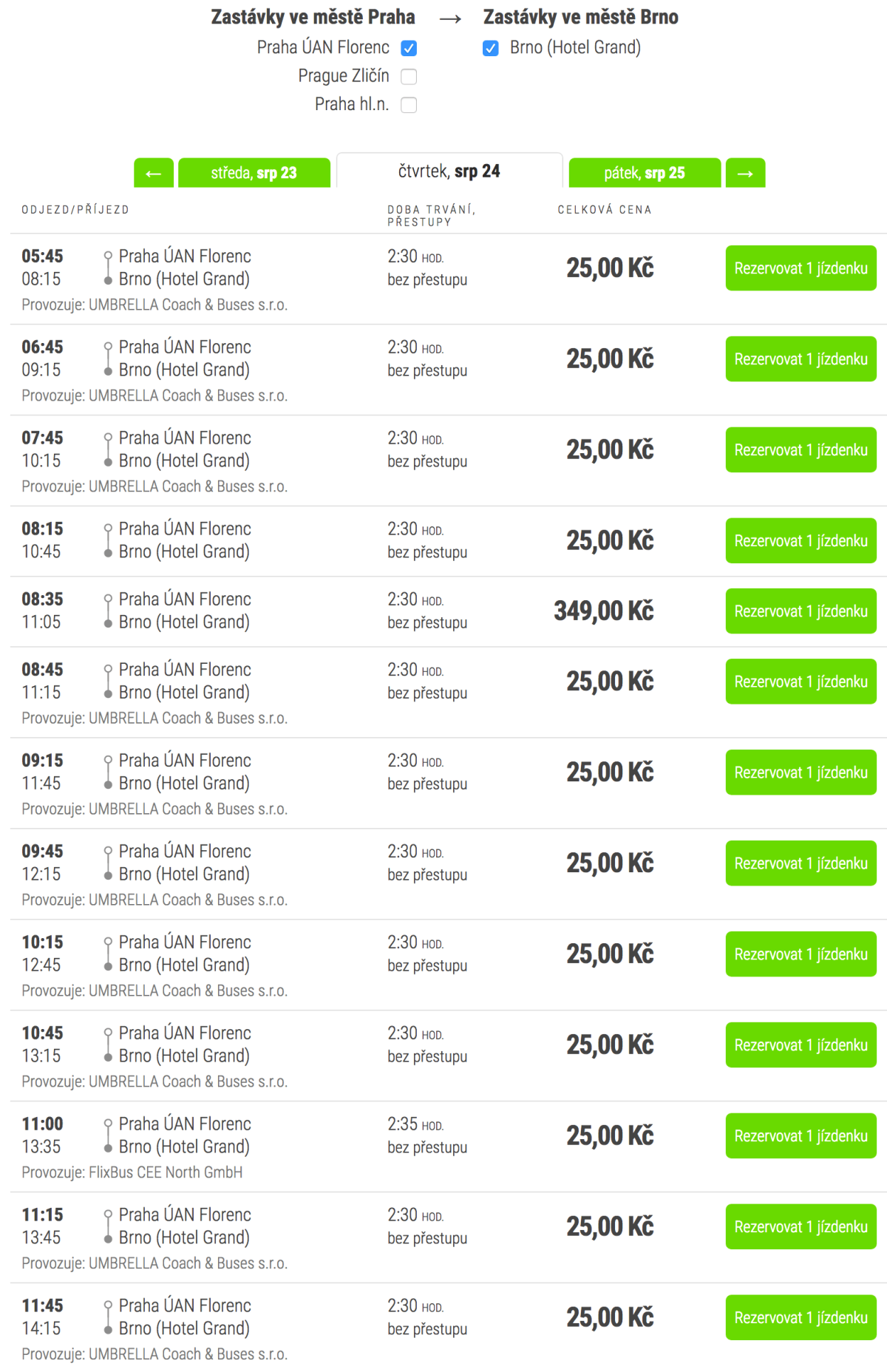
Task: Open the pátek, srp 25 tab
Action: point(645,173)
